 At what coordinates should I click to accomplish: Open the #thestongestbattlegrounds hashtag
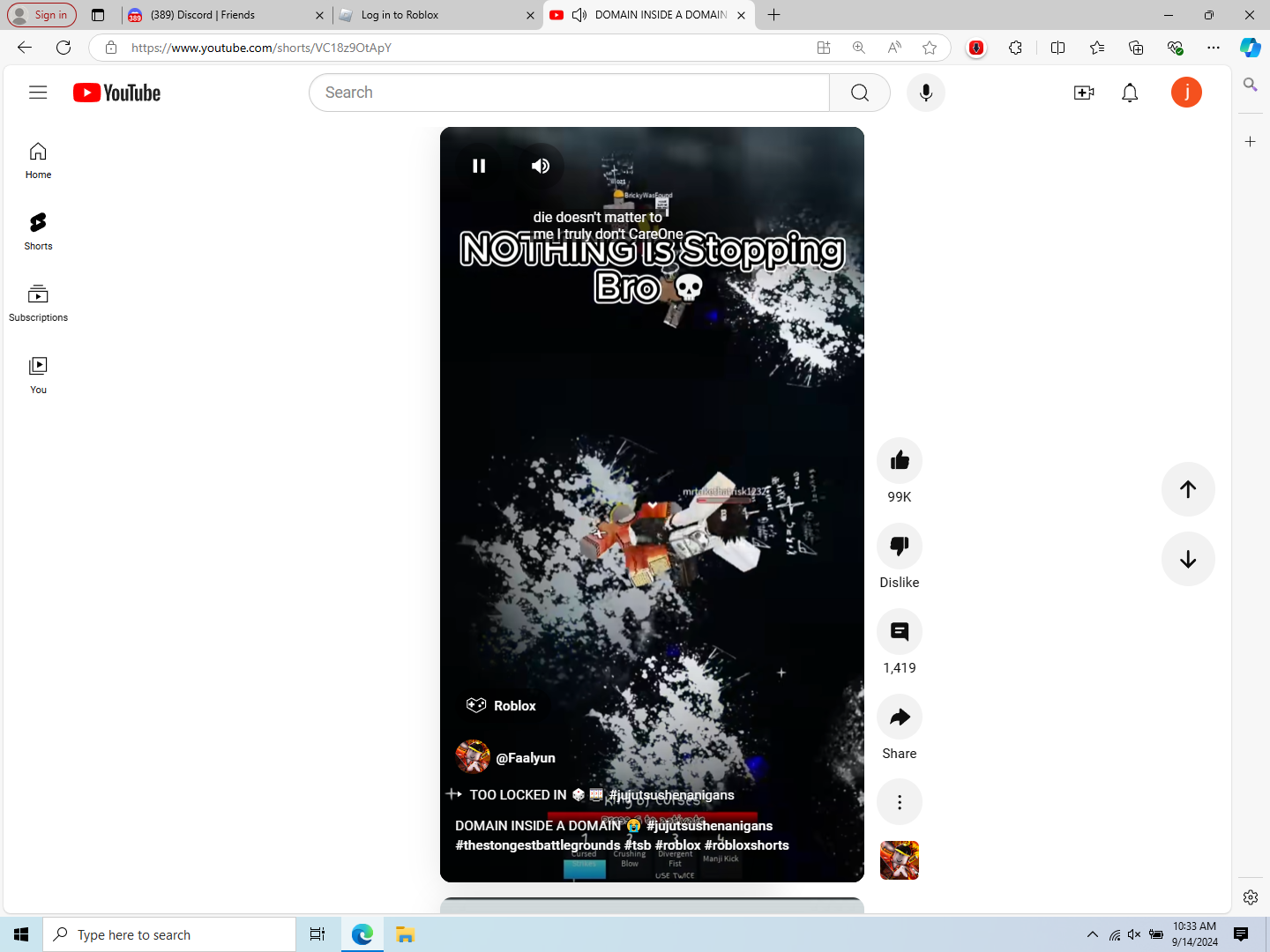(538, 845)
